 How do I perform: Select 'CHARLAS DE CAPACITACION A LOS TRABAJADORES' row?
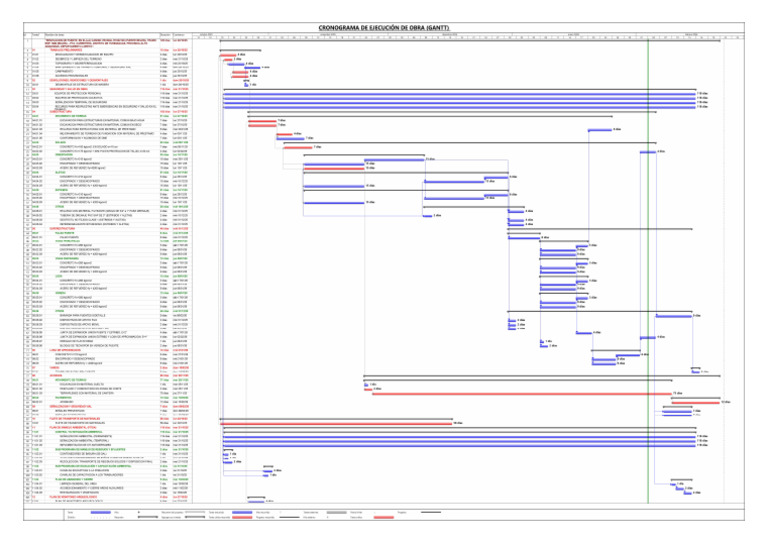coord(108,475)
